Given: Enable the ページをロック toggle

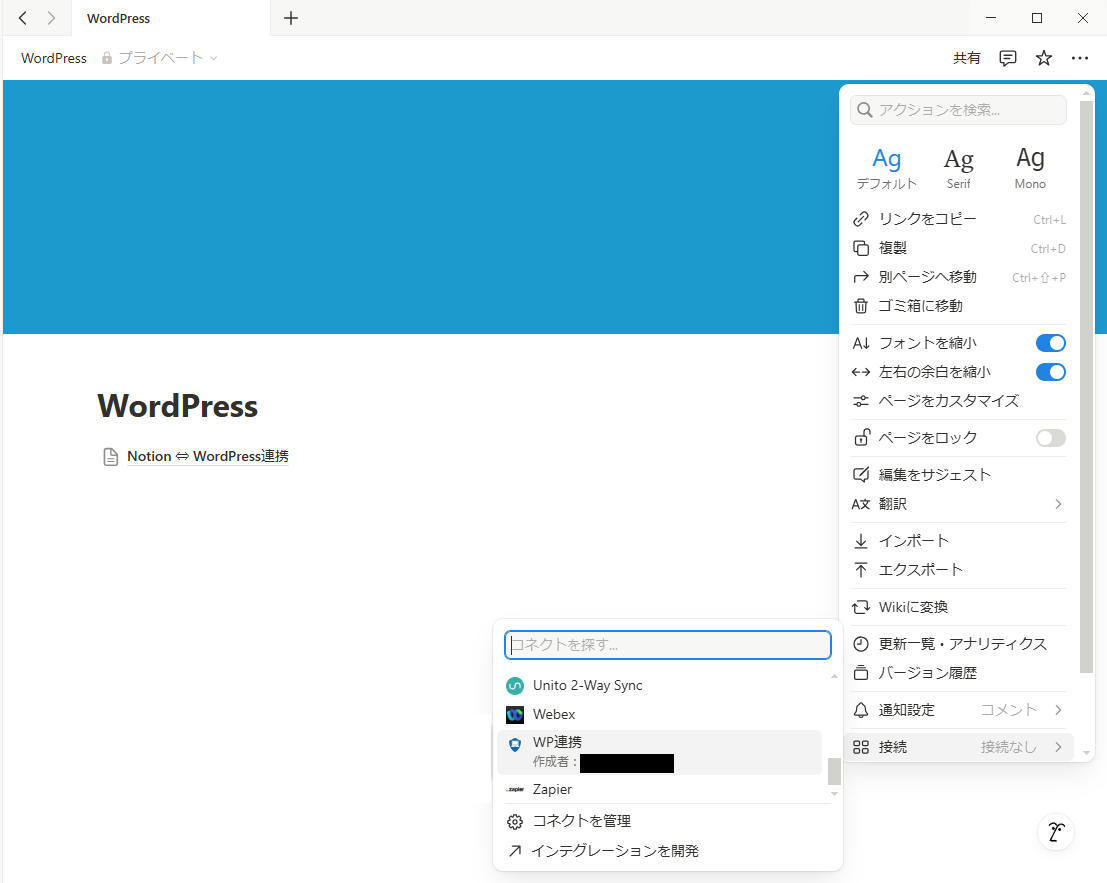Looking at the screenshot, I should tap(1050, 438).
